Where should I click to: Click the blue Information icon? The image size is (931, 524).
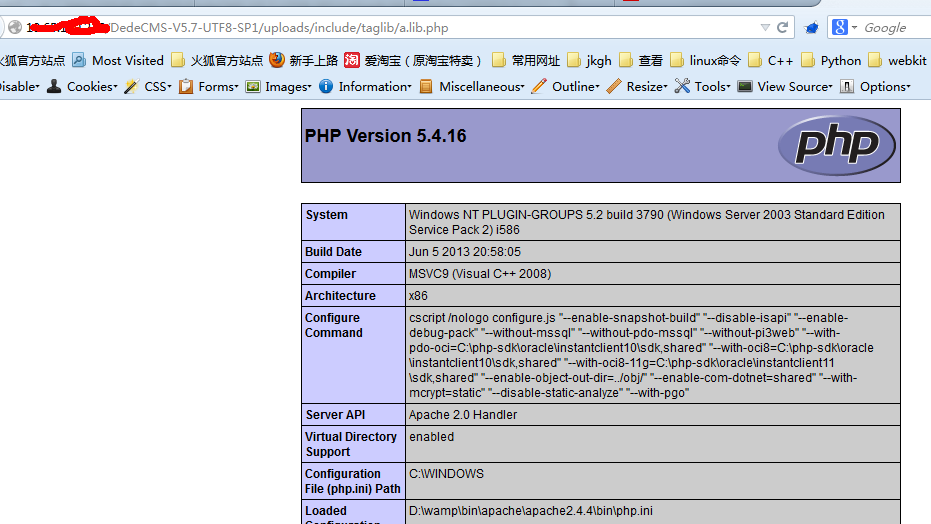(x=326, y=87)
